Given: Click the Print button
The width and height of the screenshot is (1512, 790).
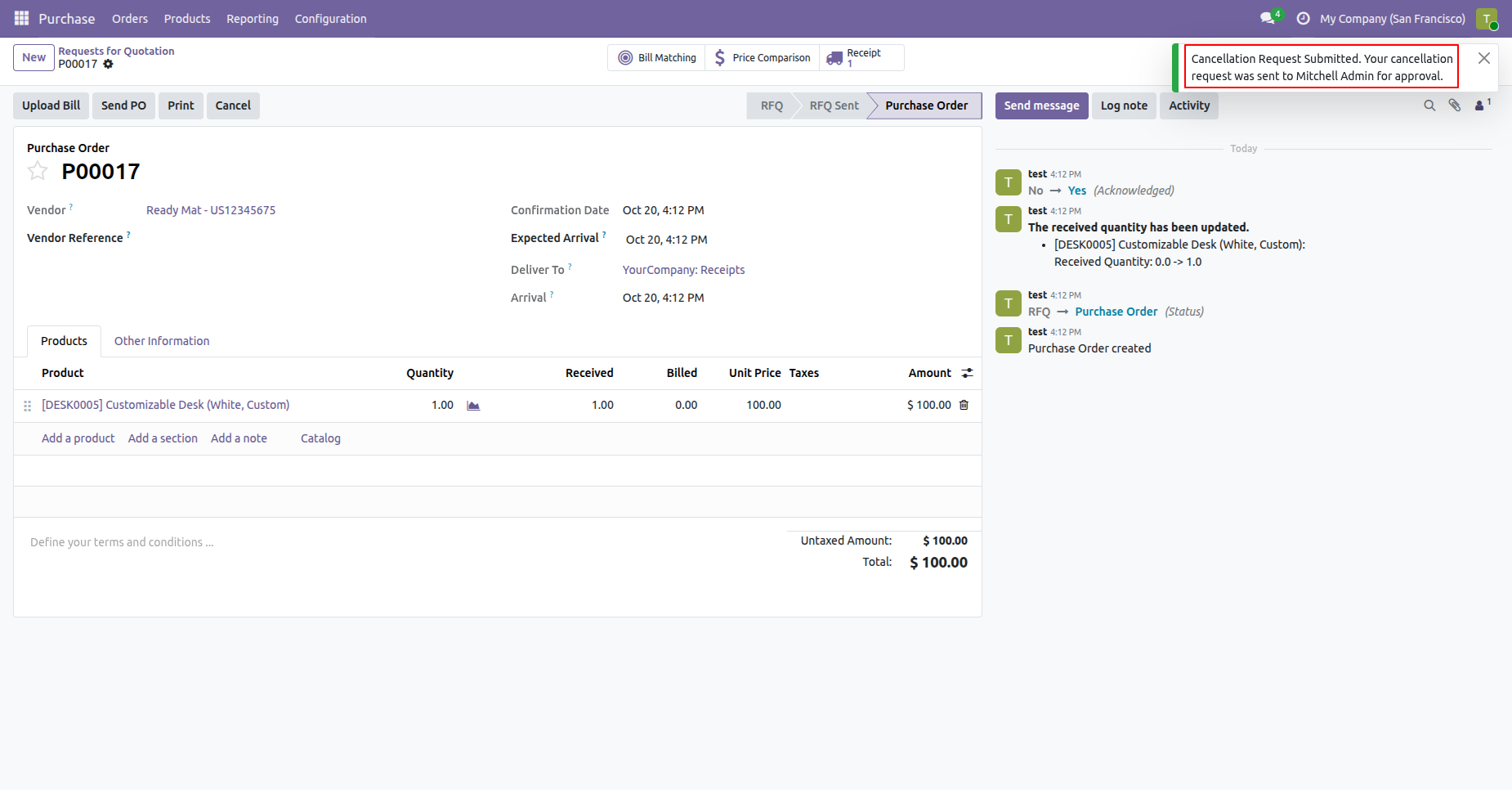Looking at the screenshot, I should click(x=181, y=105).
